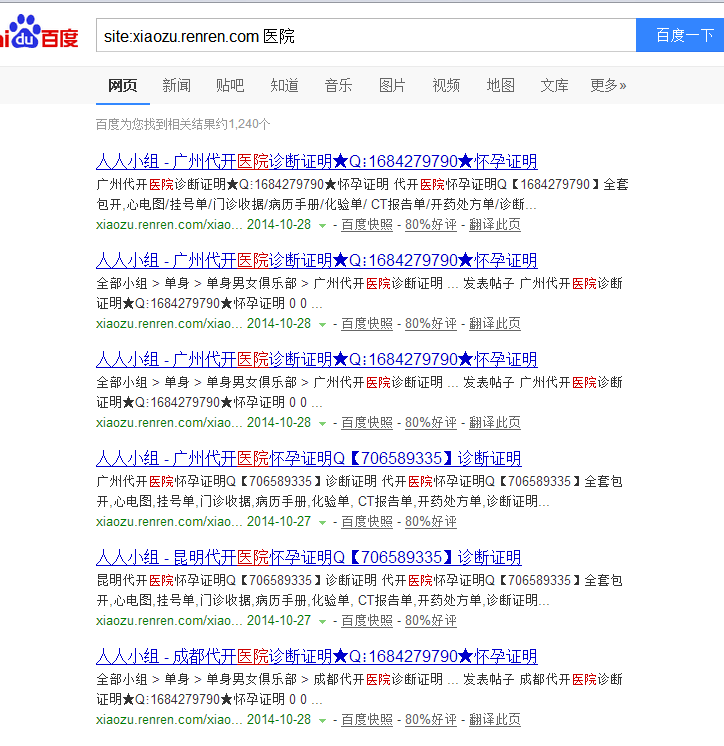Open third result 广州代开医院诊断证明 title link

[316, 360]
